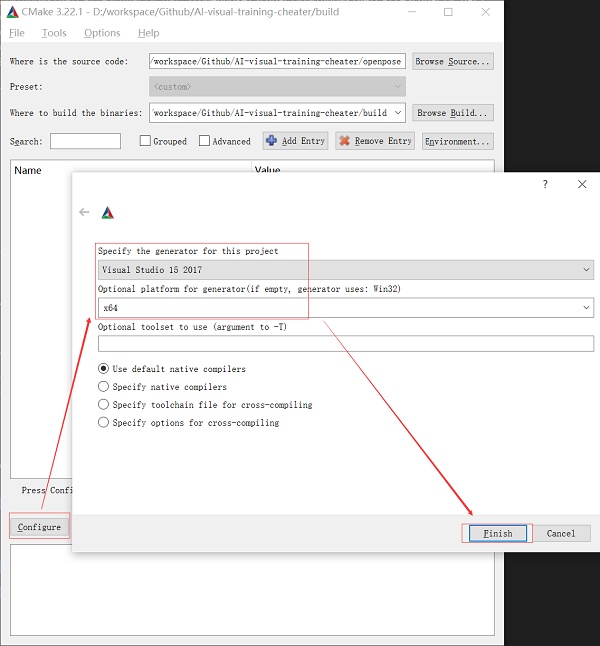
Task: Click the help question mark in dialog
Action: pyautogui.click(x=545, y=184)
